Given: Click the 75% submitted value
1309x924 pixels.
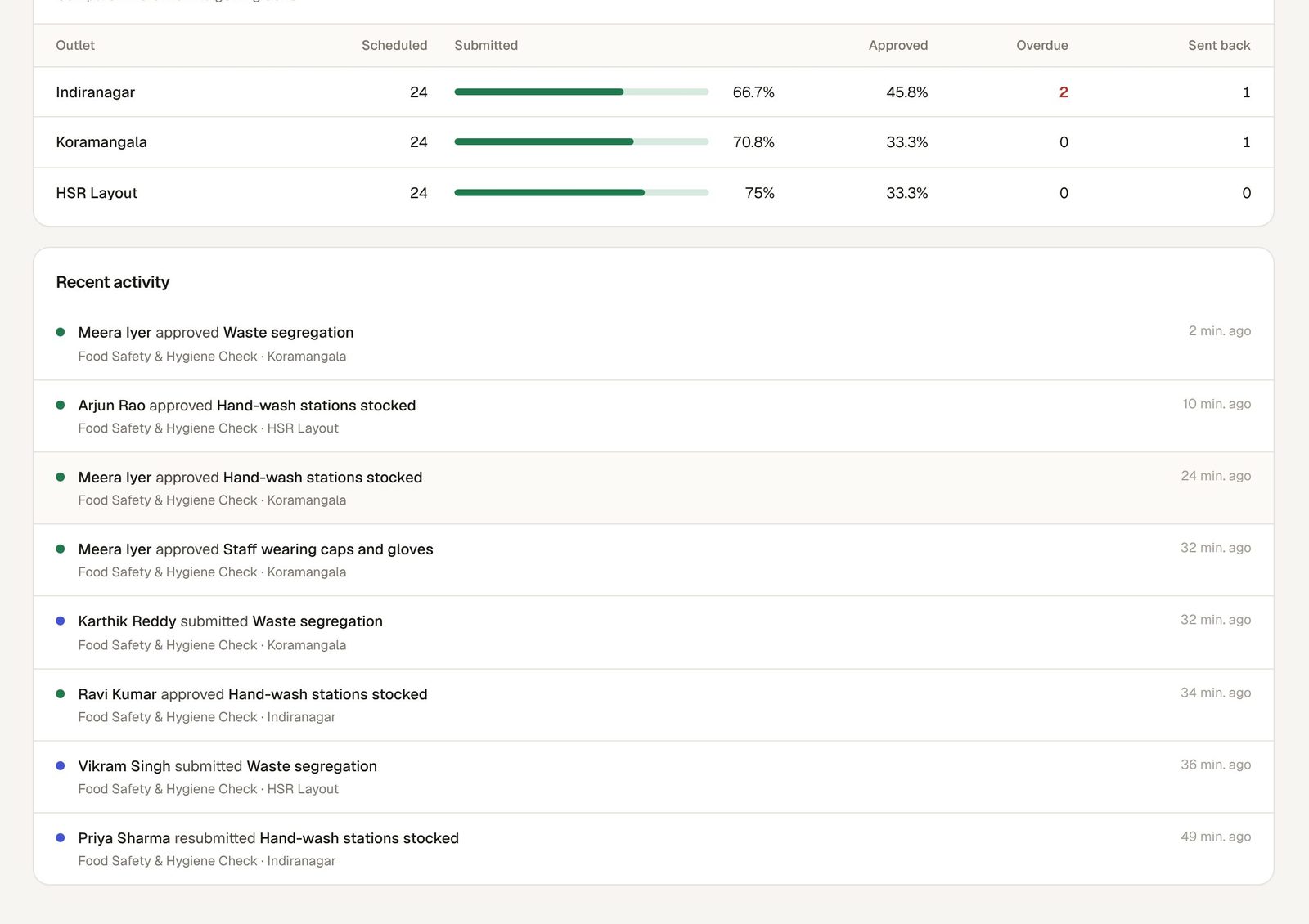Looking at the screenshot, I should tap(760, 193).
